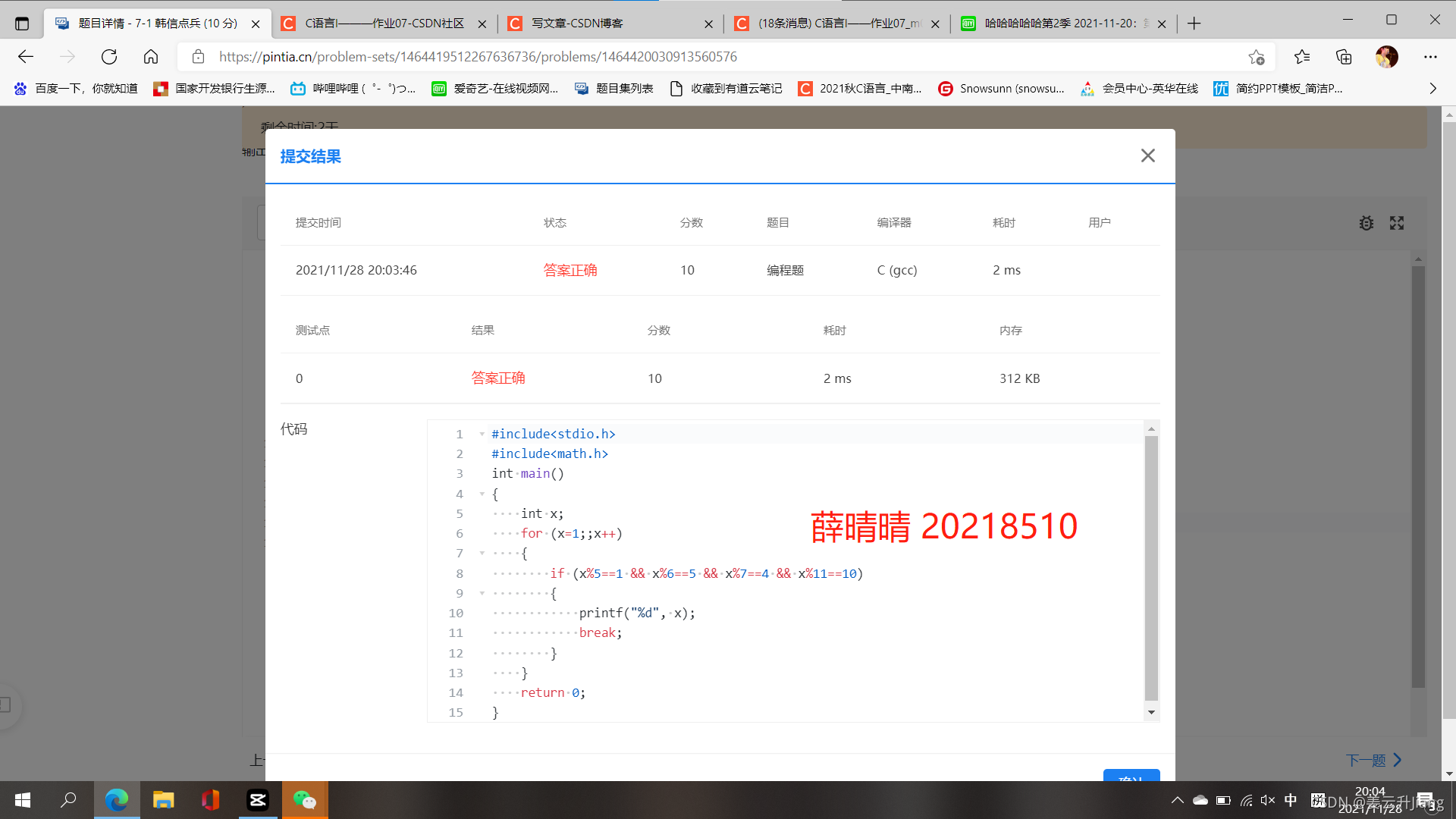The width and height of the screenshot is (1456, 819).
Task: Collapse code fold arrow at line 1
Action: pos(482,434)
